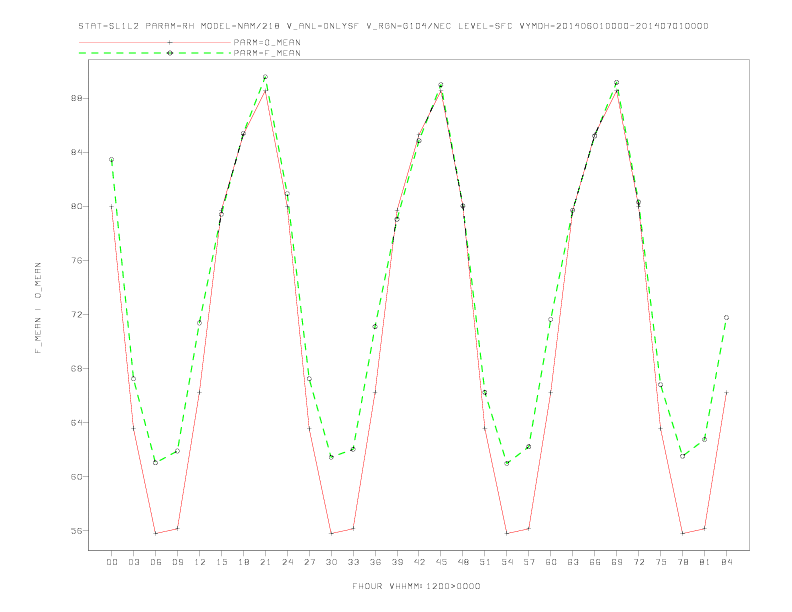Click V_RGN=G104/NEC in the header
The height and width of the screenshot is (612, 792).
pos(409,26)
